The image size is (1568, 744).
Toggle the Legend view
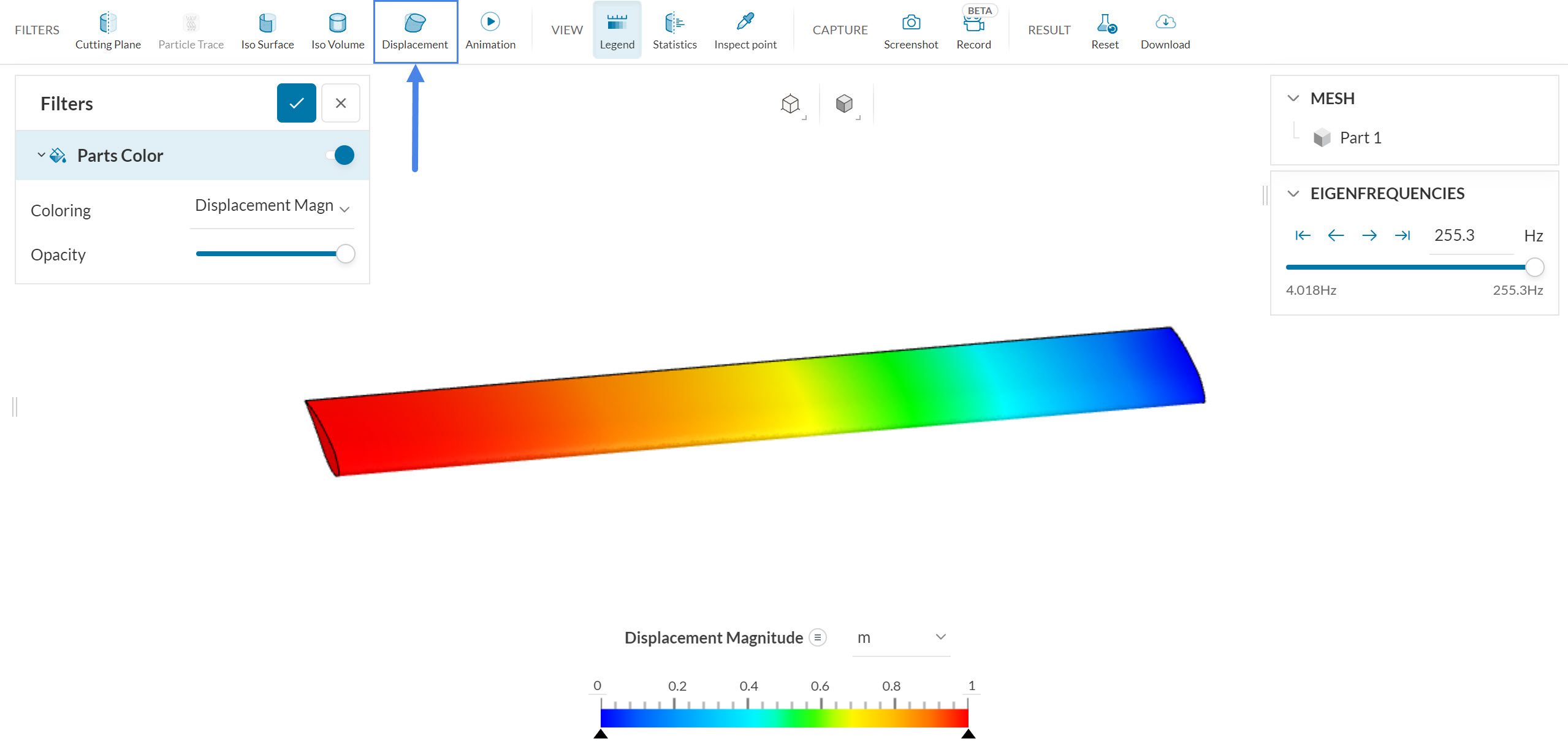(x=617, y=31)
